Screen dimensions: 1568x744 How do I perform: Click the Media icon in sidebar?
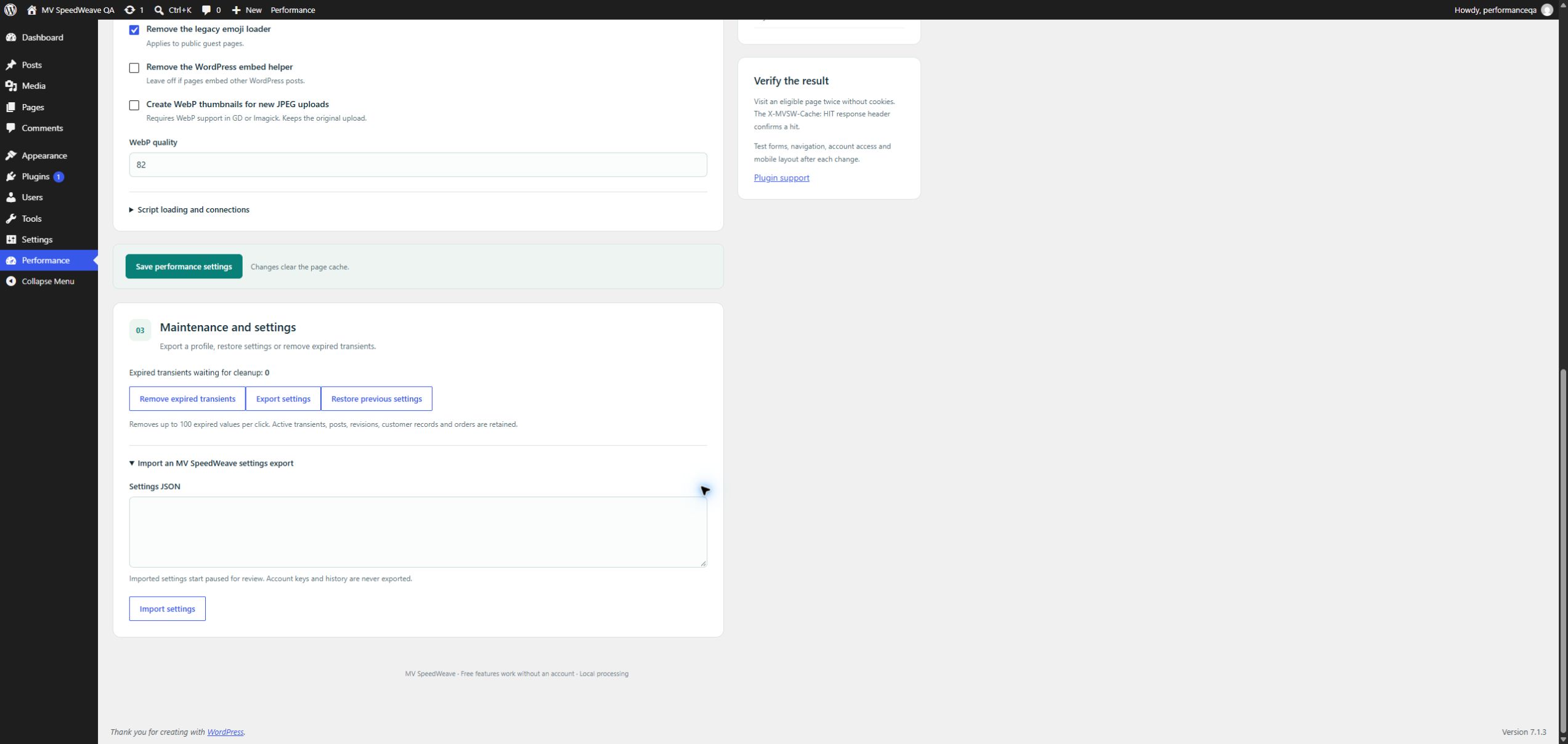coord(11,86)
